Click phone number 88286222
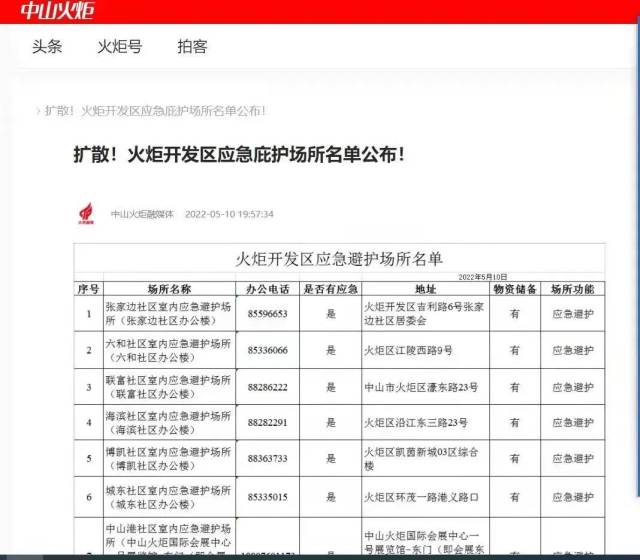Viewport: 640px width, 560px height. [x=267, y=387]
